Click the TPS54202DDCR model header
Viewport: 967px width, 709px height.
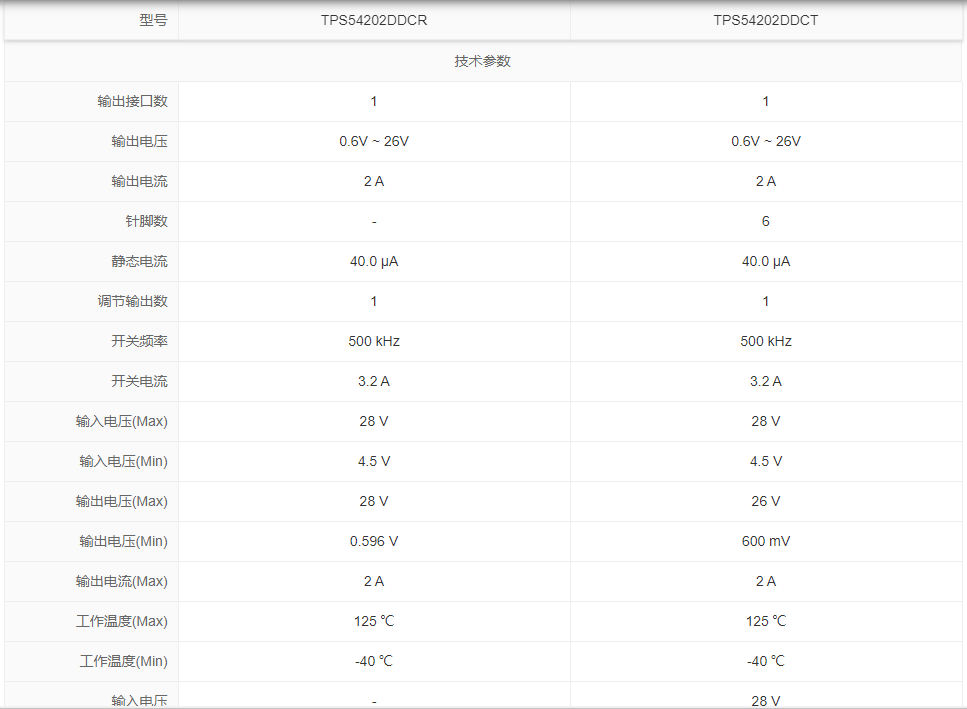coord(374,20)
